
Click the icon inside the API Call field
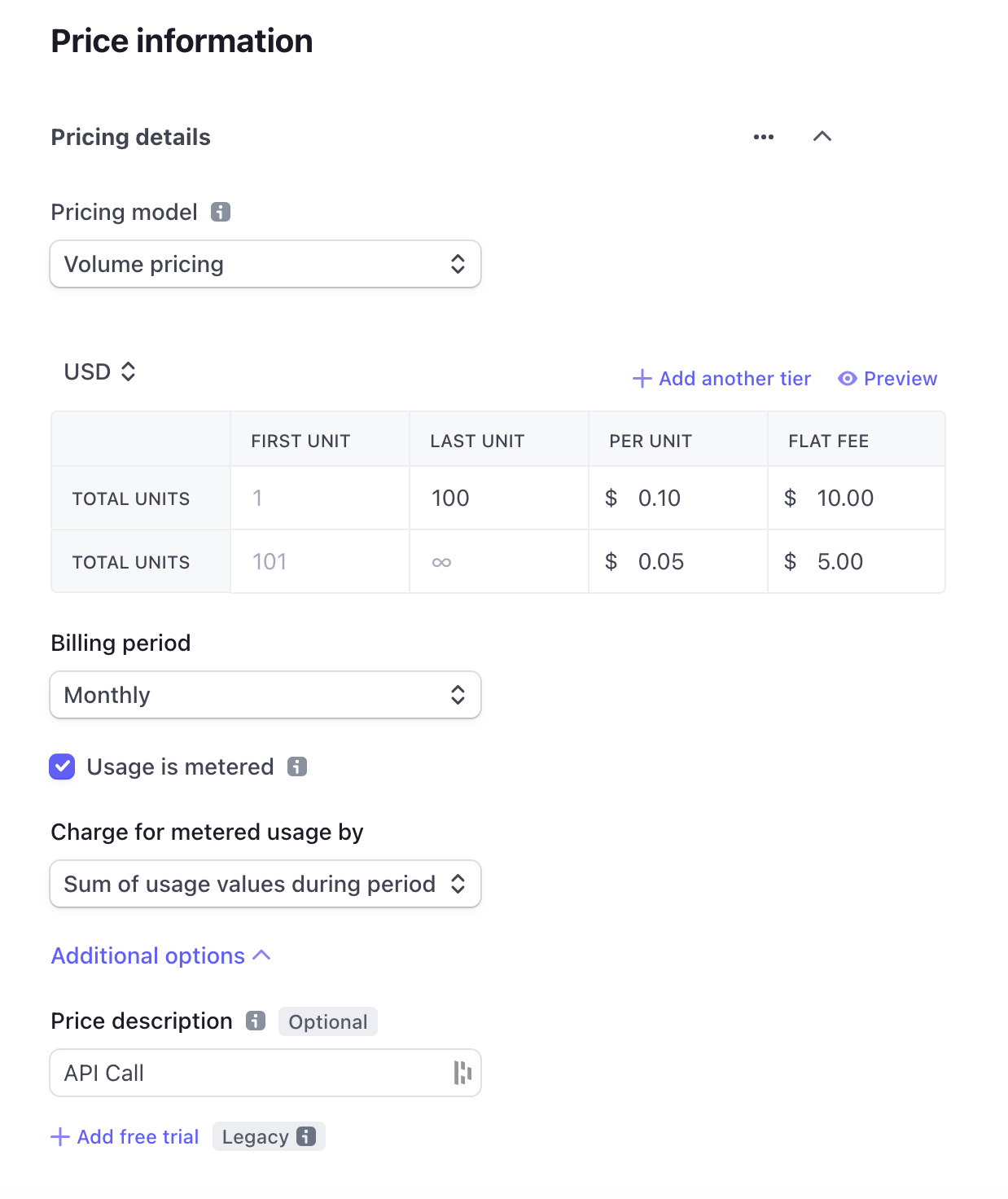(x=462, y=1073)
